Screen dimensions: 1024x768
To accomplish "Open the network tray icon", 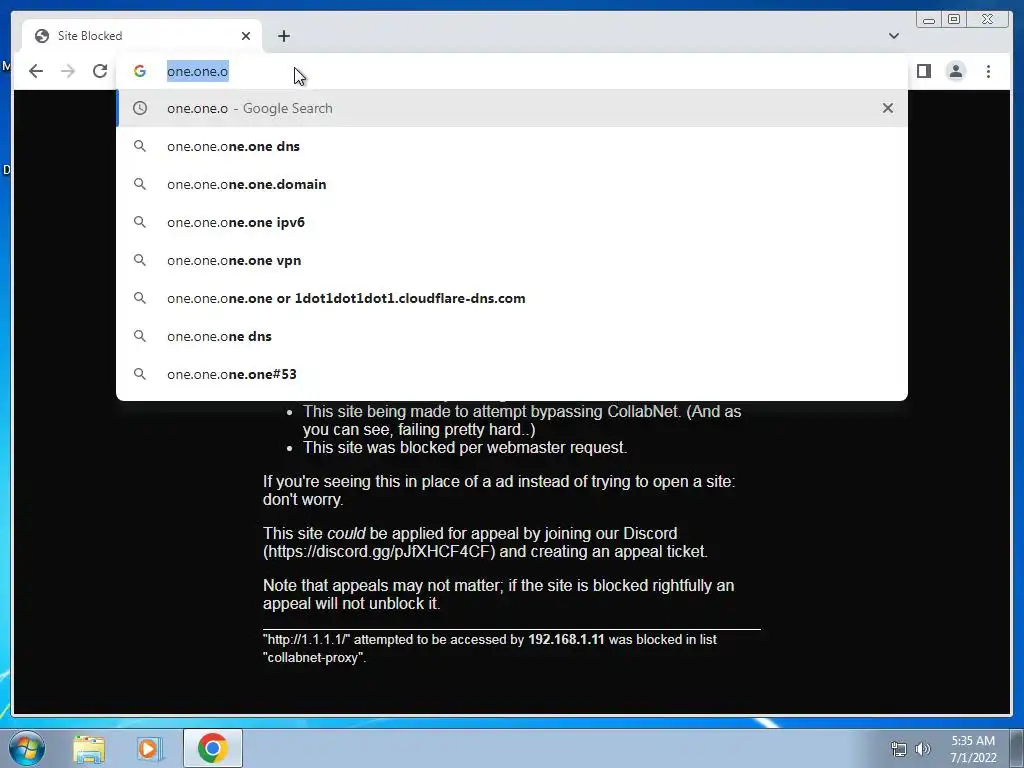I will click(x=899, y=749).
